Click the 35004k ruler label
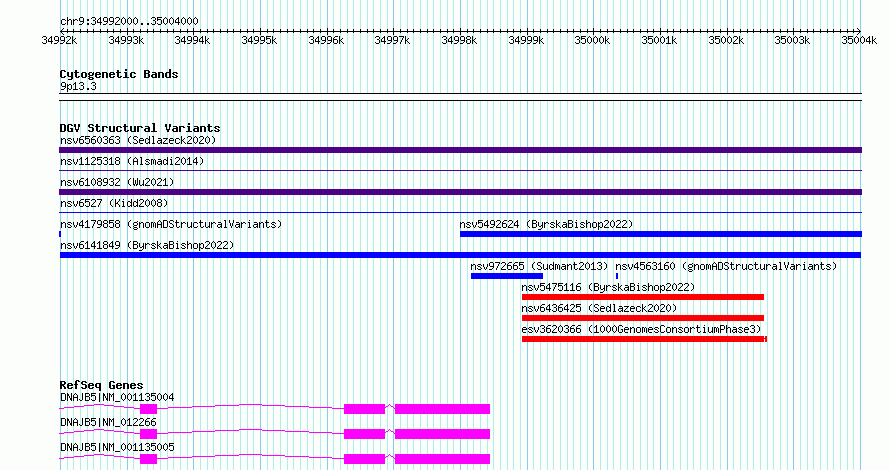The height and width of the screenshot is (470, 890). (x=859, y=40)
